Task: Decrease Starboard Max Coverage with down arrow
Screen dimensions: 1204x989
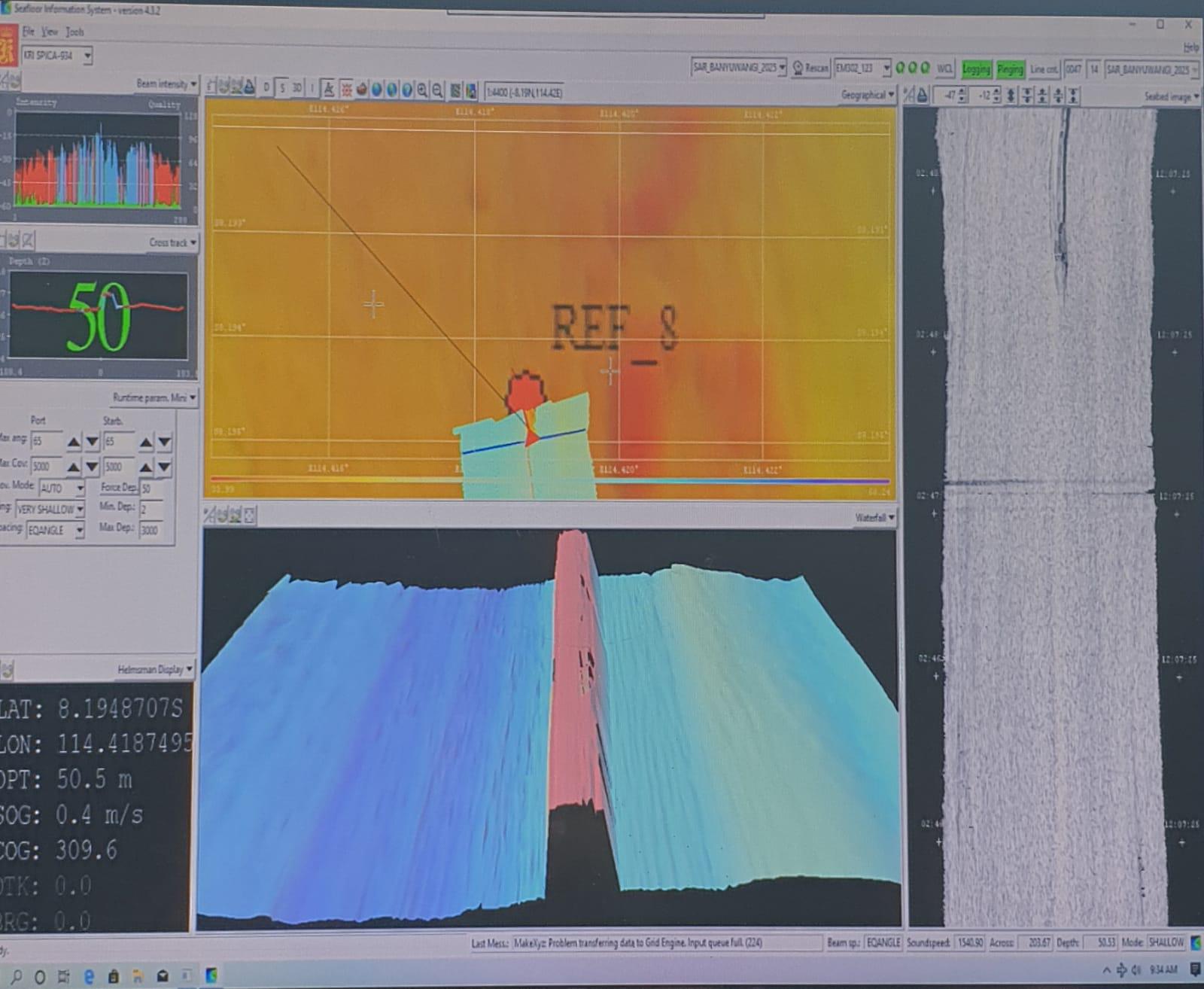Action: [x=164, y=467]
